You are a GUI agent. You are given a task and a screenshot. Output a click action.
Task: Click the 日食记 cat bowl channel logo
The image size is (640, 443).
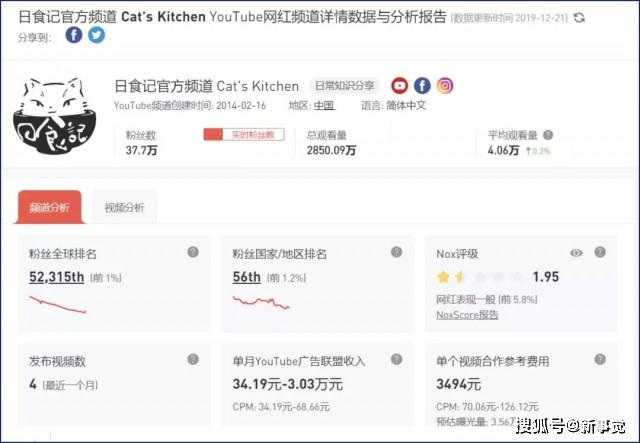[x=55, y=116]
